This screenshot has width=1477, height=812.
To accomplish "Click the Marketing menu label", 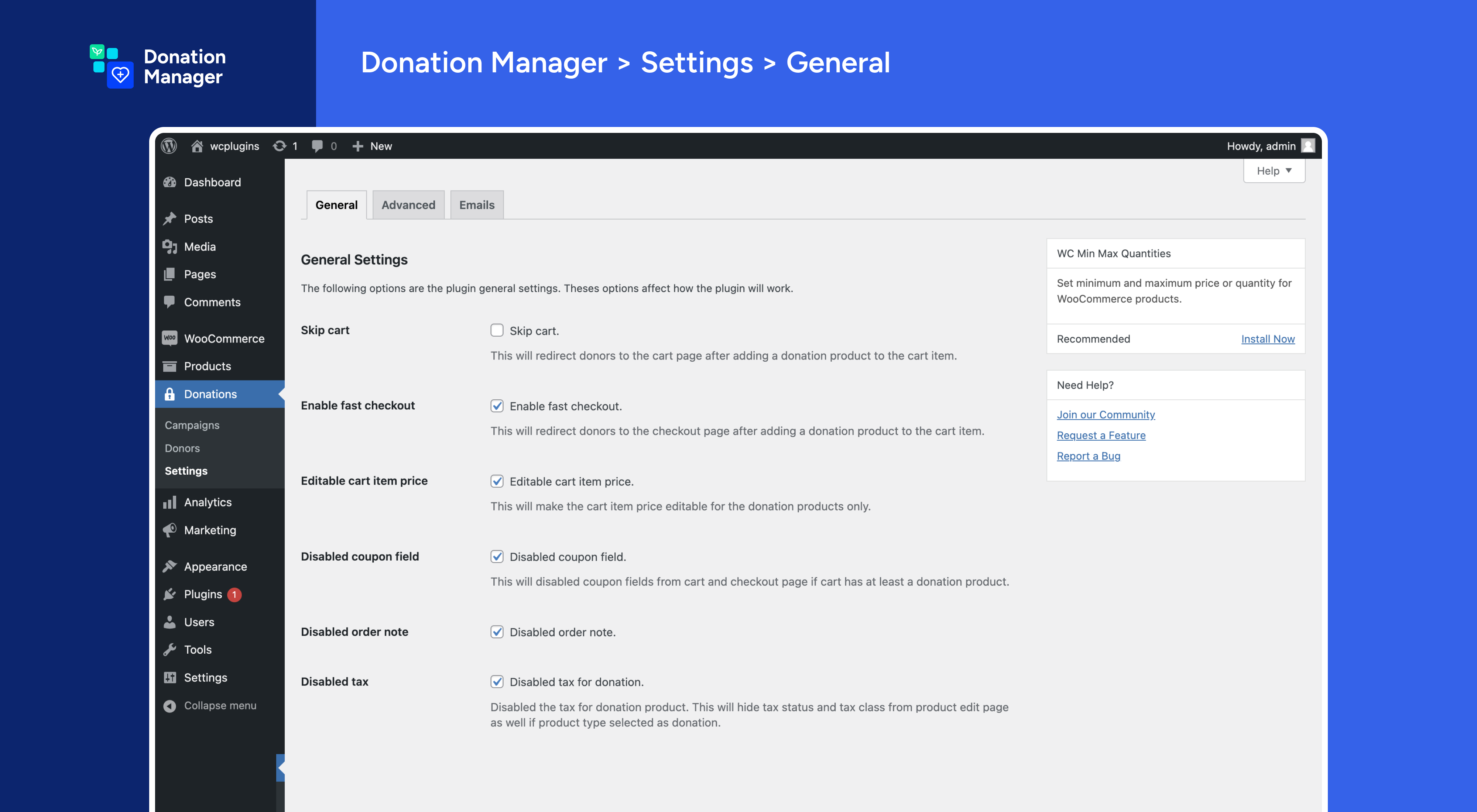I will coord(210,530).
